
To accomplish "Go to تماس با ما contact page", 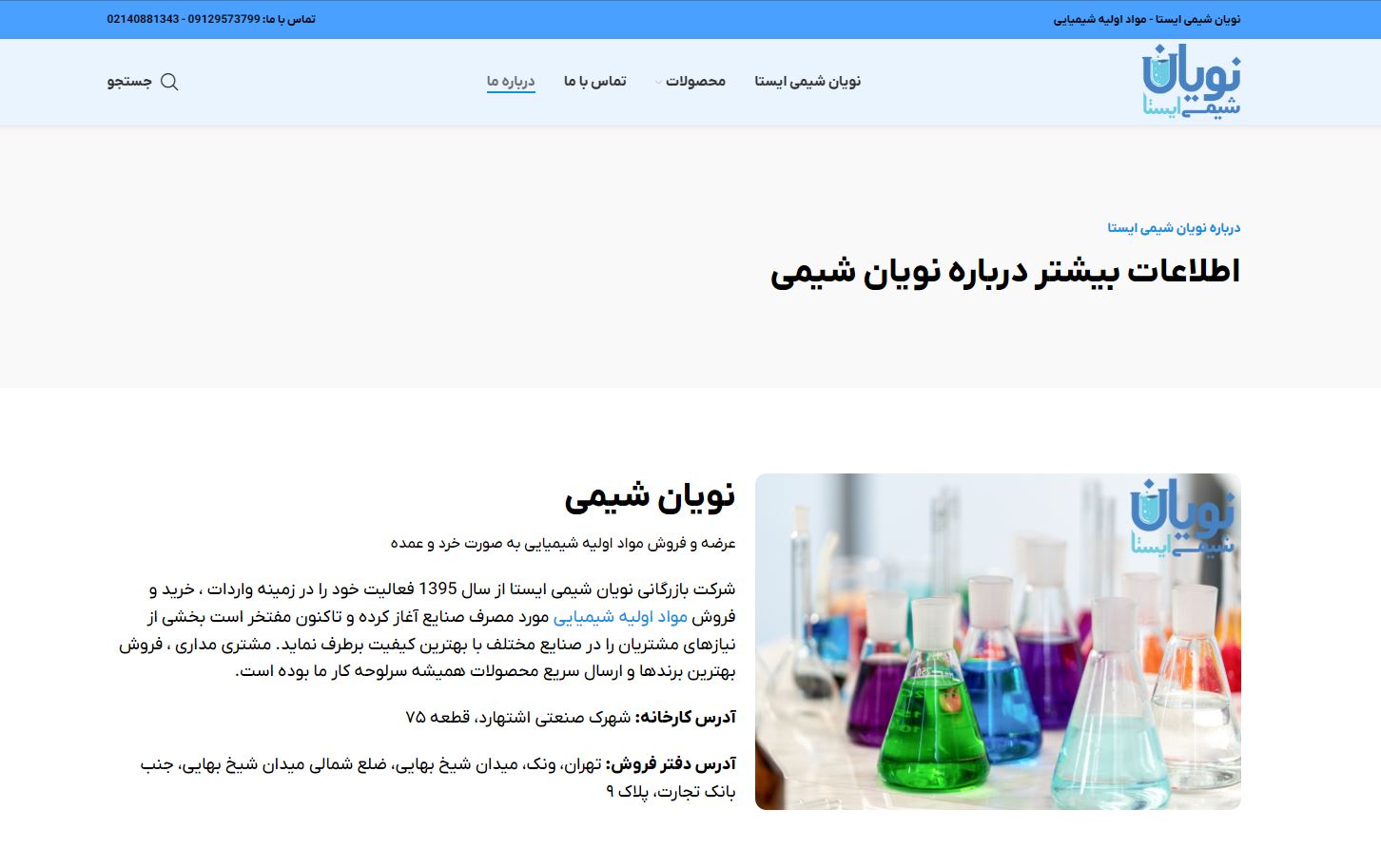I will coord(594,82).
